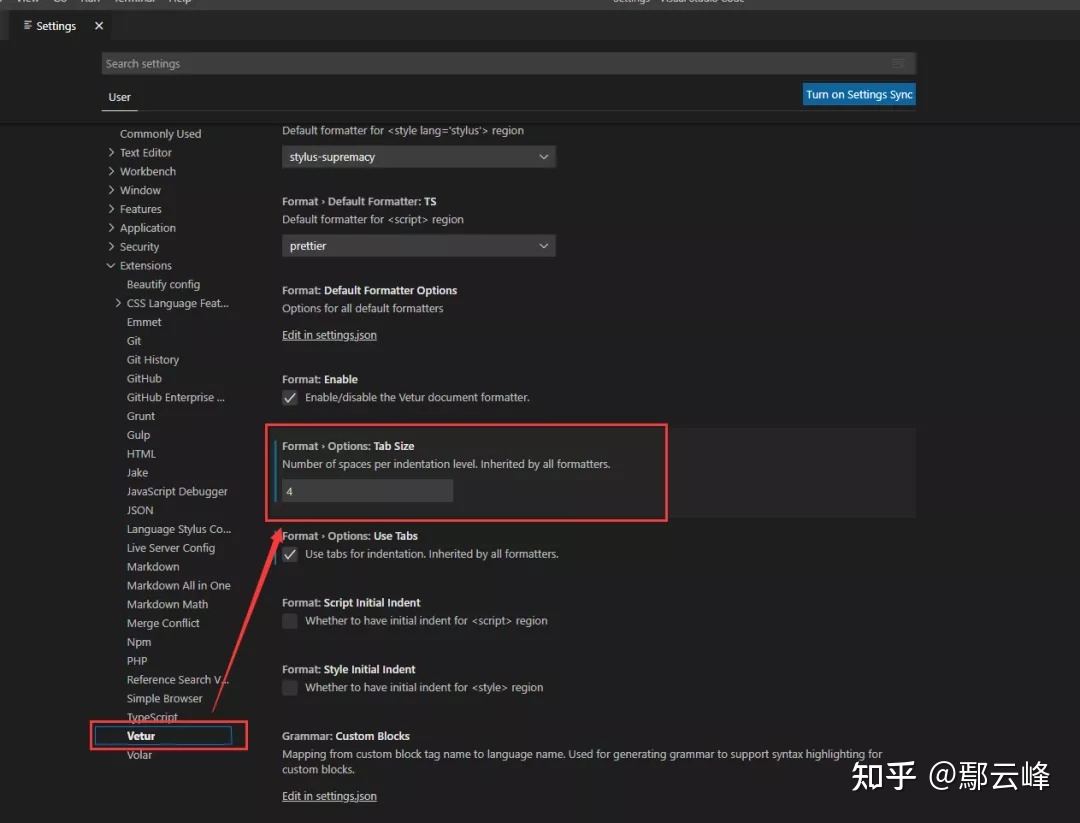Open the prettier TS formatter dropdown
1080x823 pixels.
click(x=418, y=246)
